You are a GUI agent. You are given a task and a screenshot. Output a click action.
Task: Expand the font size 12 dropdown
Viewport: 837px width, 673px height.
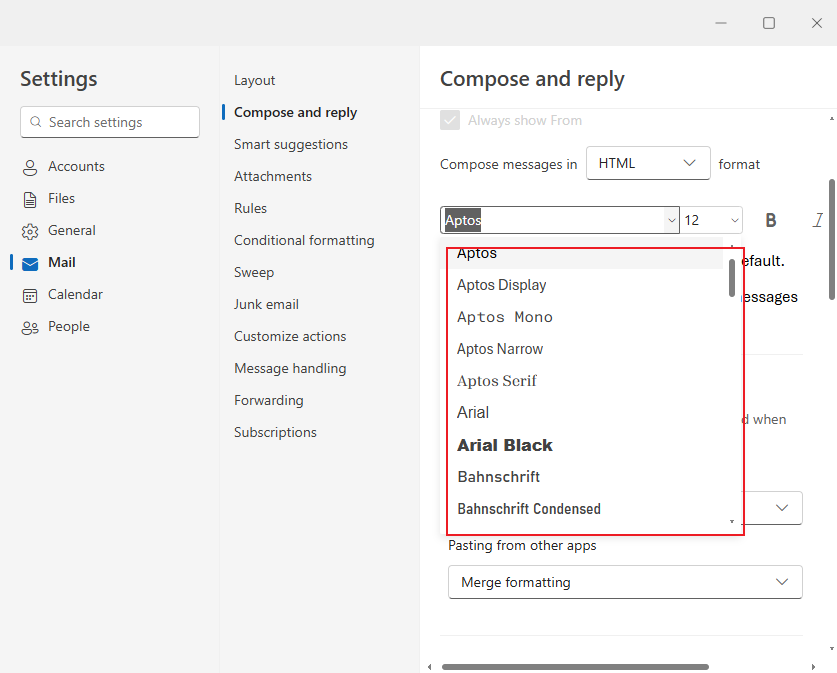(711, 220)
